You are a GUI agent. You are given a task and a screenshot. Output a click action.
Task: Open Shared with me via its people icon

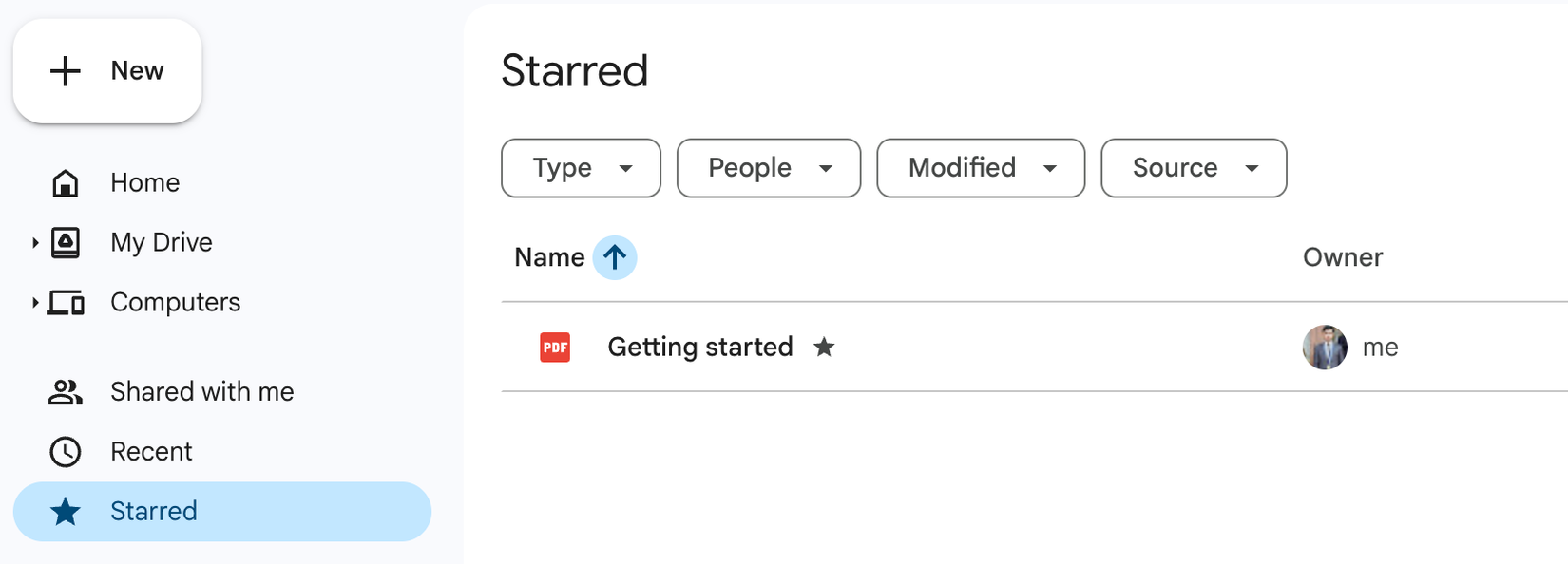(x=65, y=391)
